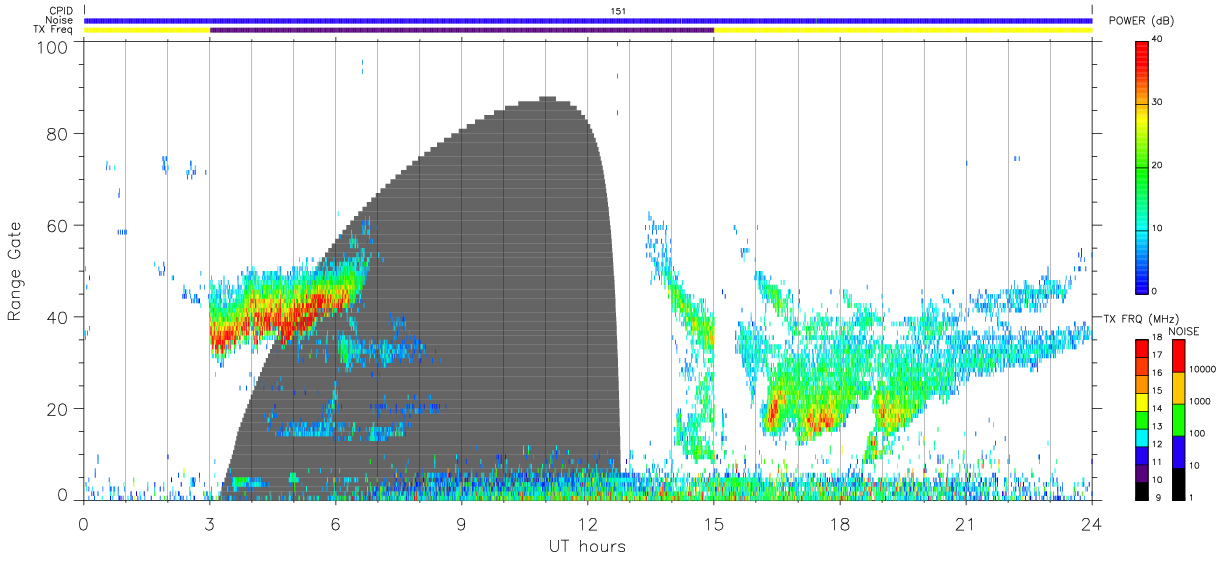
Task: Click the purple segment of the TX Freq strip
Action: click(462, 30)
